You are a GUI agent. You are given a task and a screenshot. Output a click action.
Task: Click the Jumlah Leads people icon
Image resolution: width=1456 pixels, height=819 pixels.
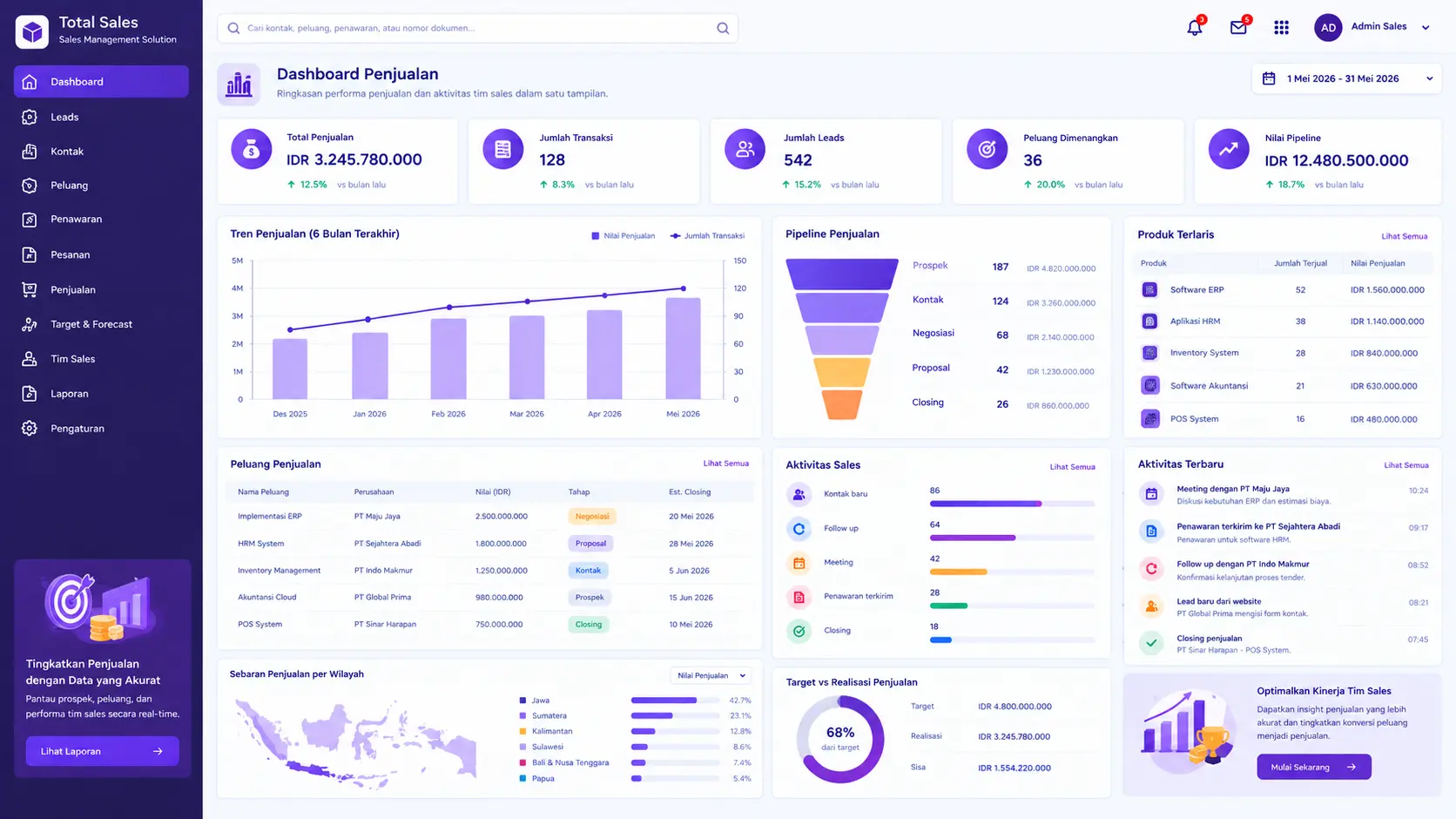pos(745,149)
